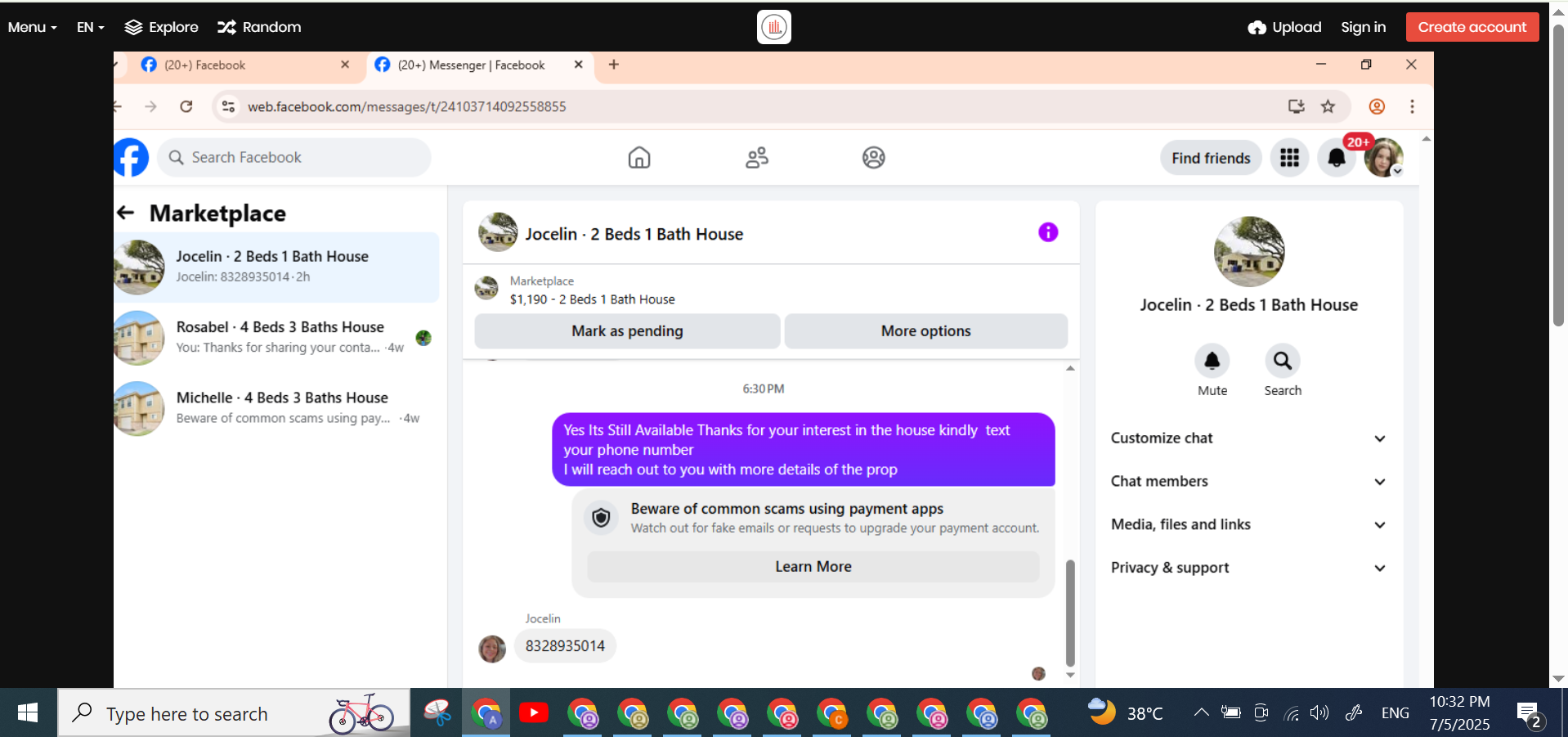Click Sign in link

tap(1363, 27)
